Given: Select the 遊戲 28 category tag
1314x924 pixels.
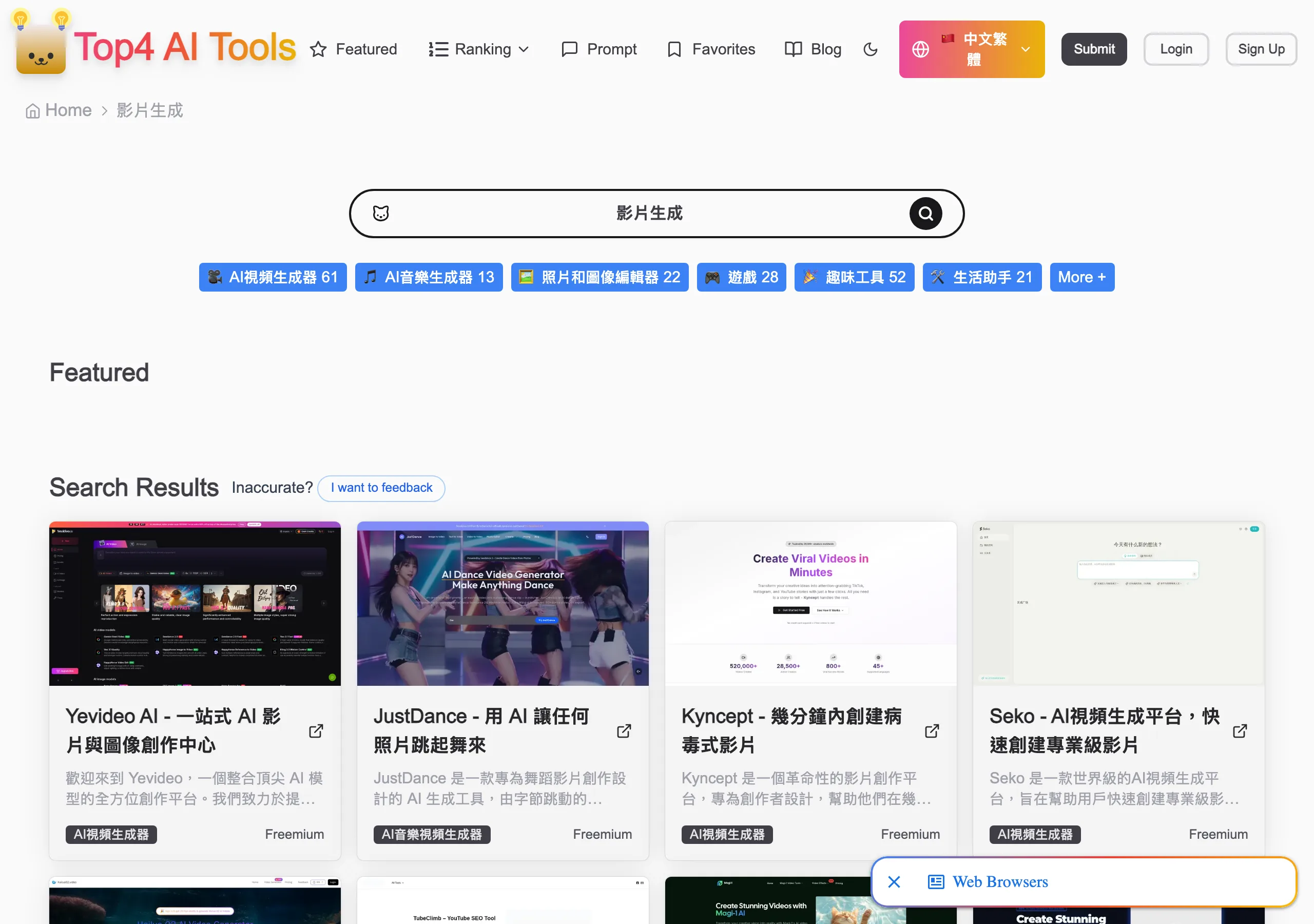Looking at the screenshot, I should tap(741, 277).
